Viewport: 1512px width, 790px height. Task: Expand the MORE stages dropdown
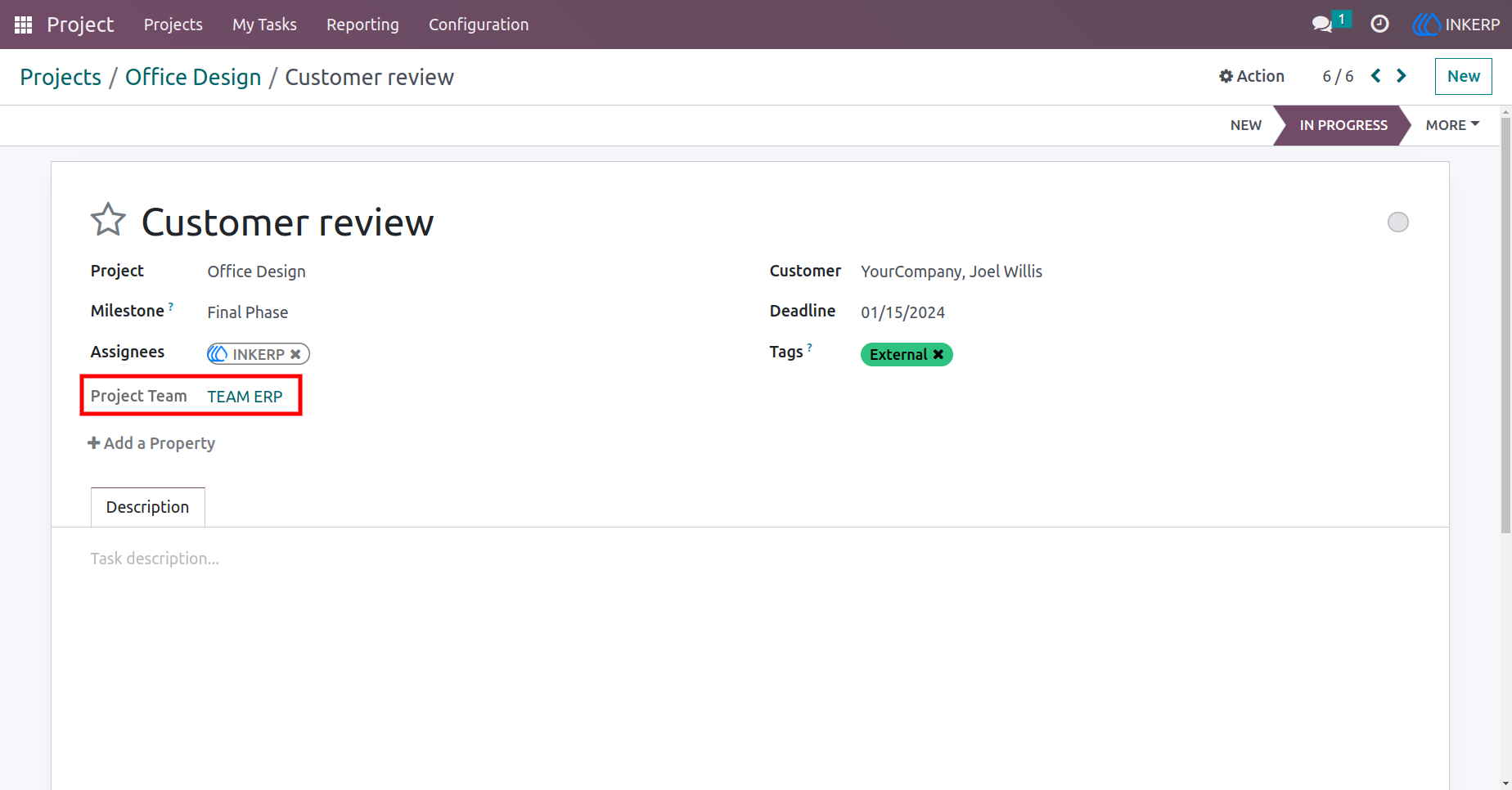pyautogui.click(x=1452, y=125)
